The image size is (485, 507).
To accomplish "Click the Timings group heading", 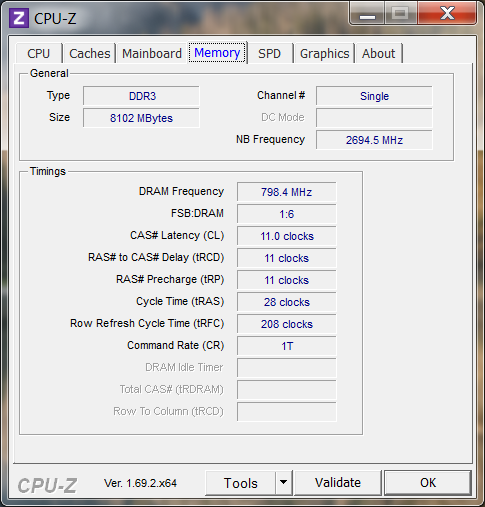I will 48,171.
